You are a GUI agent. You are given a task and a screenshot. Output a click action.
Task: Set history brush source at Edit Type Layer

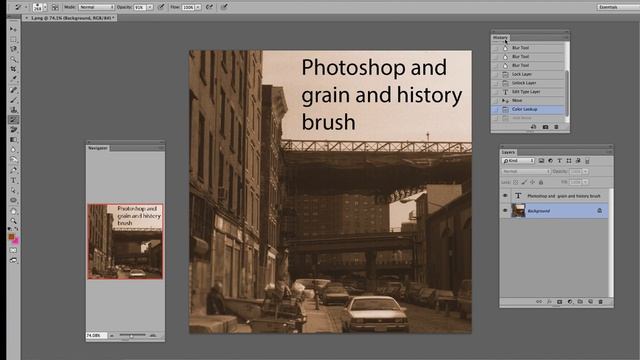[496, 92]
